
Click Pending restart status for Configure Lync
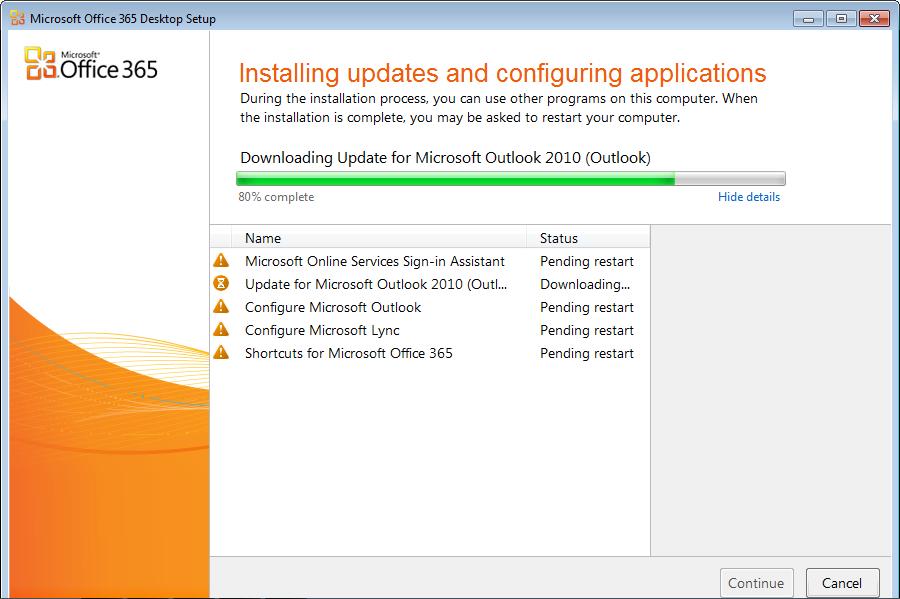tap(587, 330)
